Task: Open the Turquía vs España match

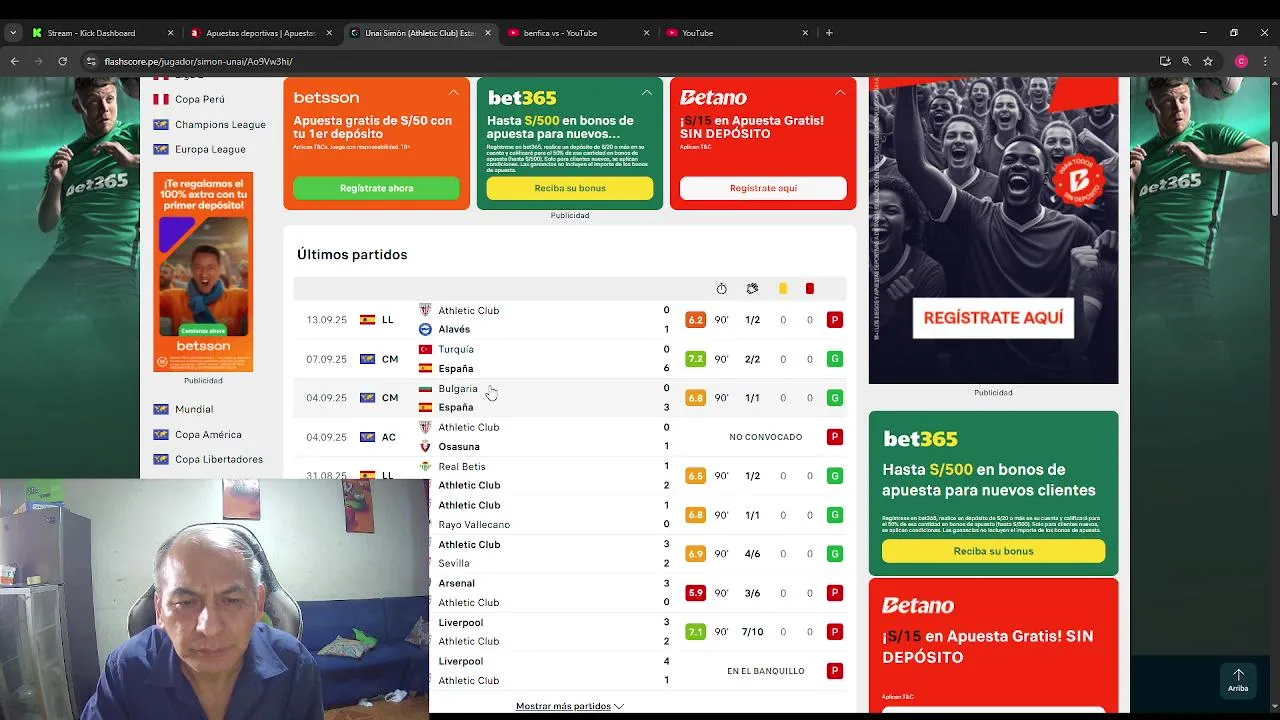Action: (570, 359)
